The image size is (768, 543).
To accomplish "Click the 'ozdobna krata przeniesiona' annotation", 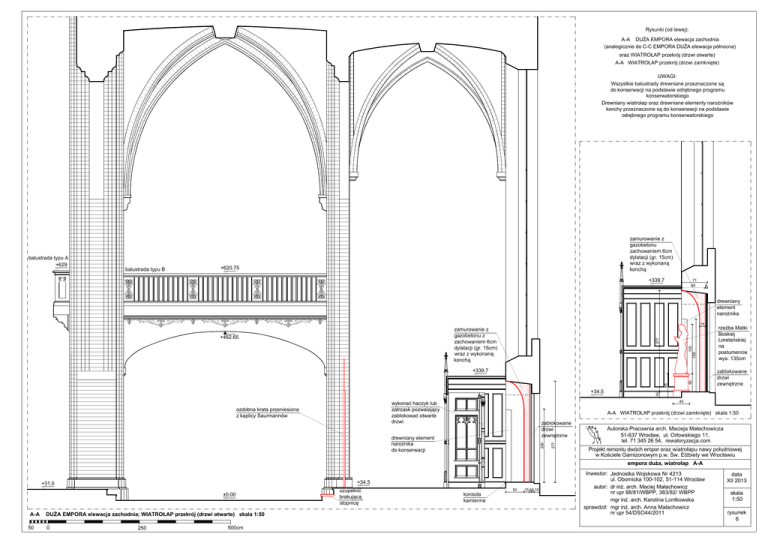I will [x=261, y=412].
